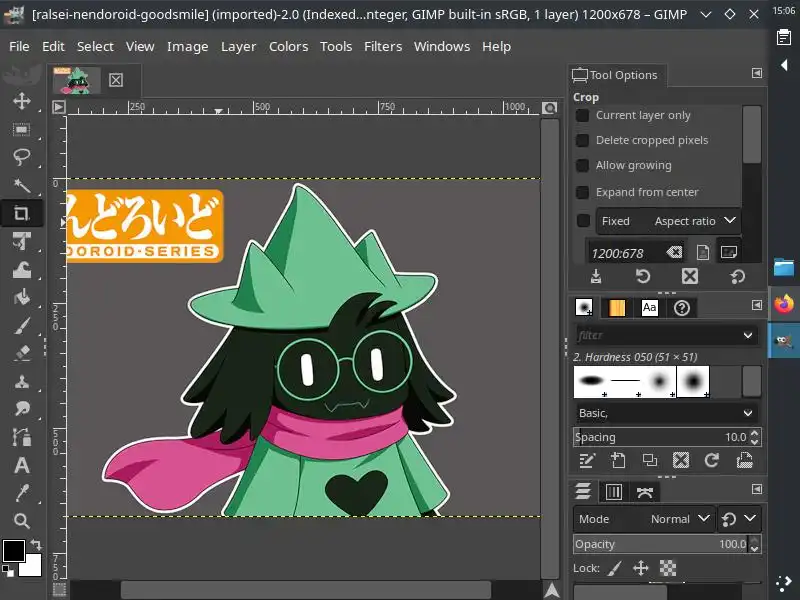
Task: Select the Move tool in the toolbox
Action: (x=21, y=101)
